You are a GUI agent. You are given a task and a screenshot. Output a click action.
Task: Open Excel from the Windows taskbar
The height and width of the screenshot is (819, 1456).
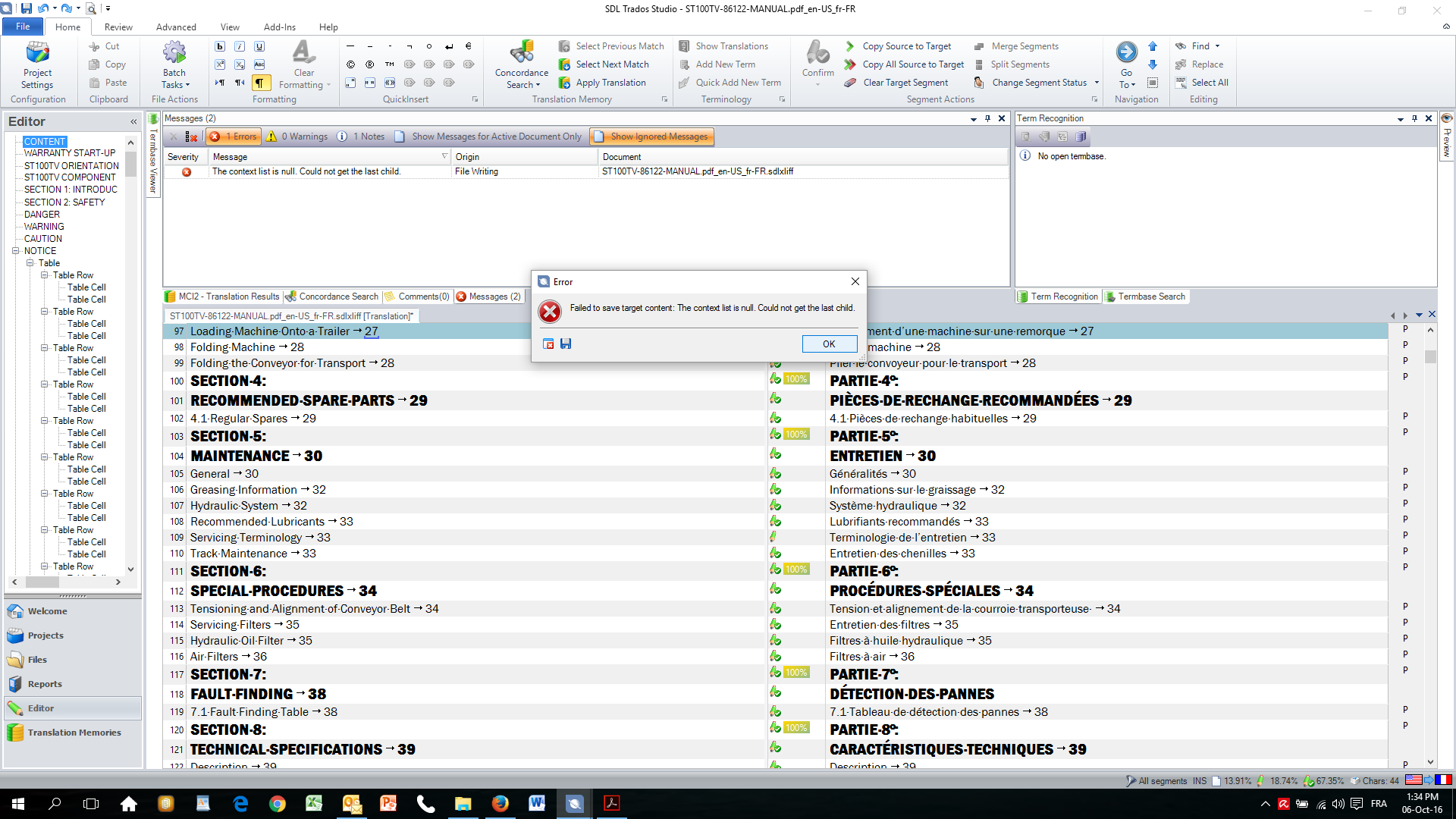(x=314, y=803)
